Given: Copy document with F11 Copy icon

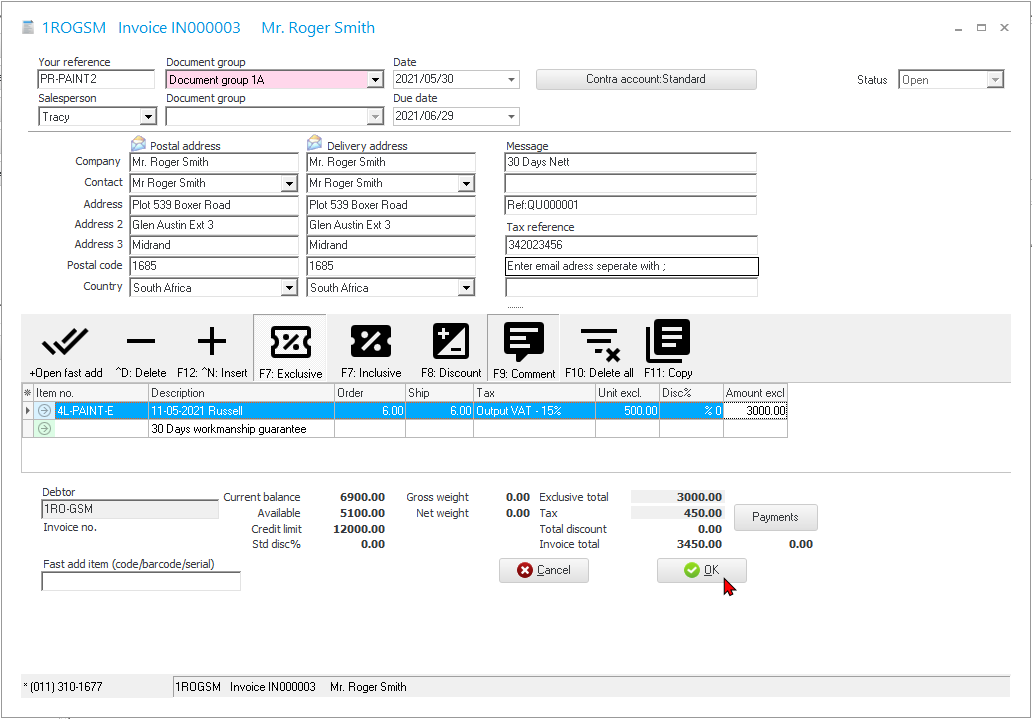Looking at the screenshot, I should click(x=668, y=343).
